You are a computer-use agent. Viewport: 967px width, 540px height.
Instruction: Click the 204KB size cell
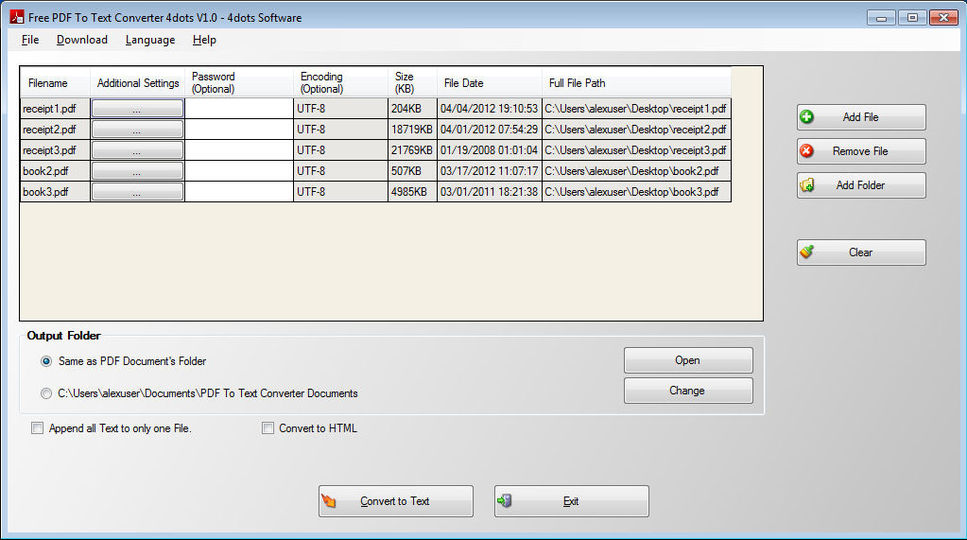pos(413,108)
